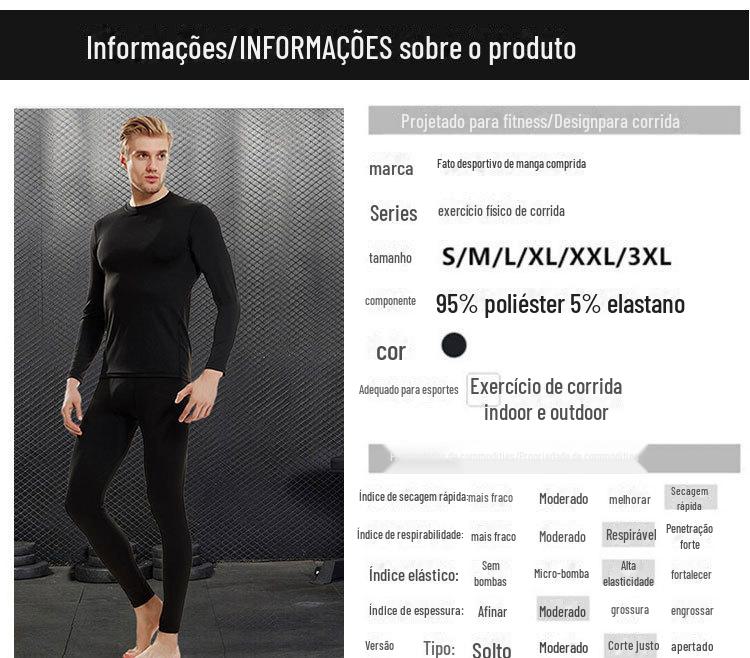Select the highlighted 'Secagem rápida' option
Screen dimensions: 750x658
pyautogui.click(x=690, y=498)
